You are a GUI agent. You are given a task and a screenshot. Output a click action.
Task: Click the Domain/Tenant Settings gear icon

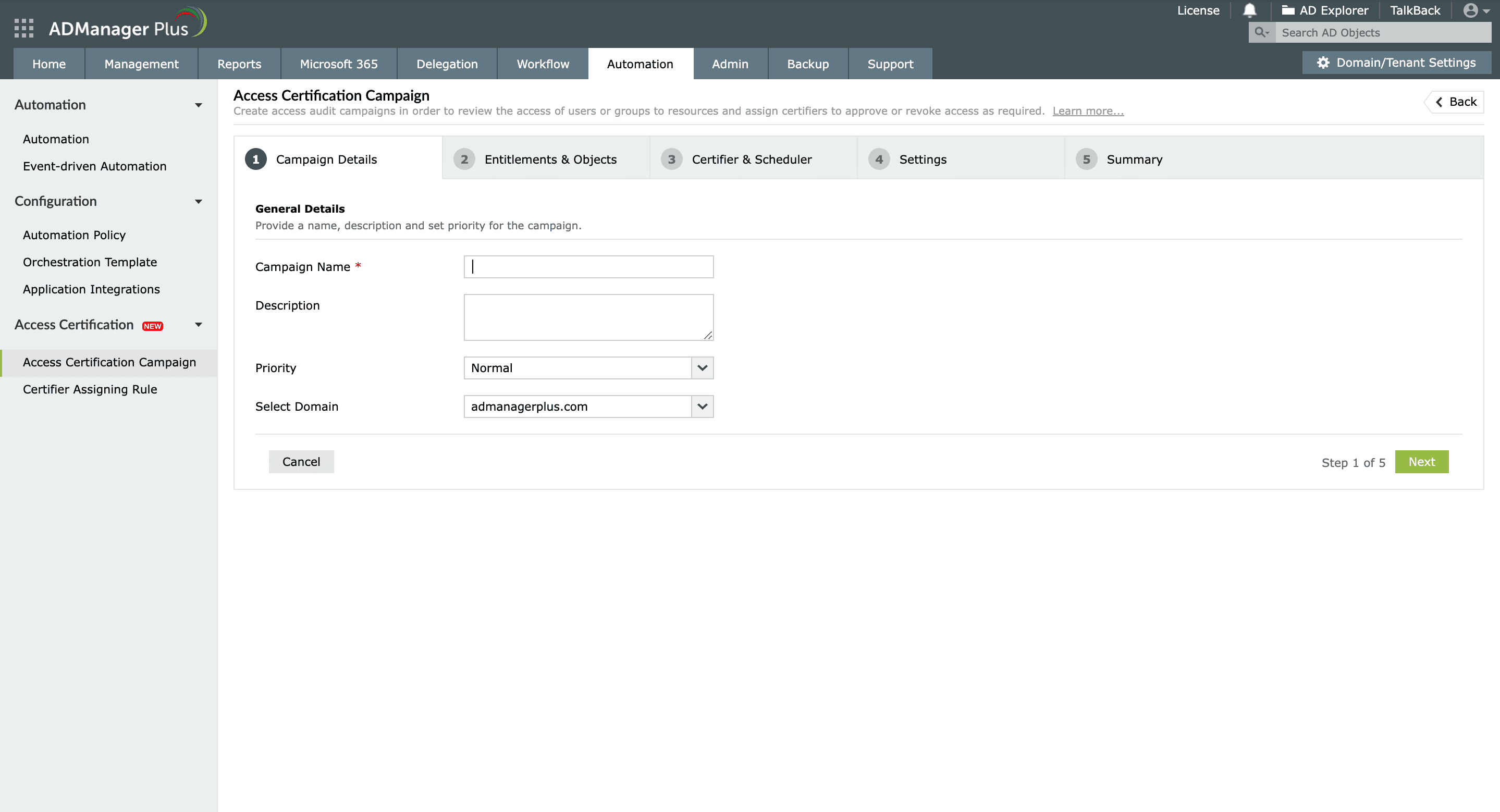1323,63
